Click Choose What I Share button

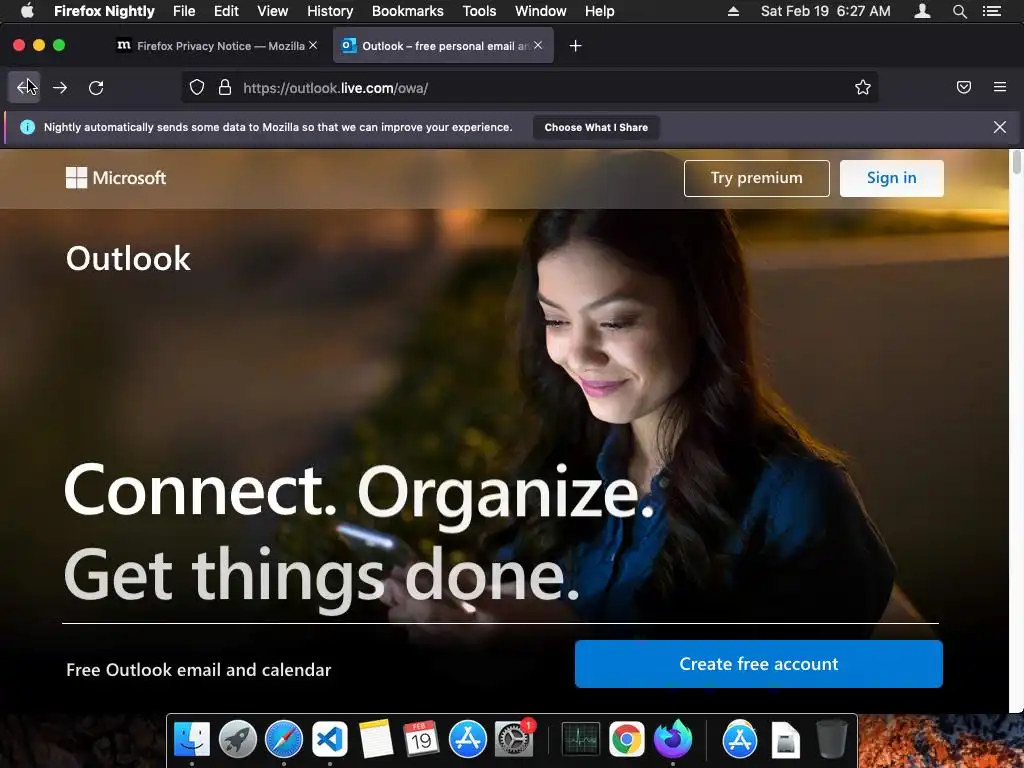pyautogui.click(x=596, y=127)
